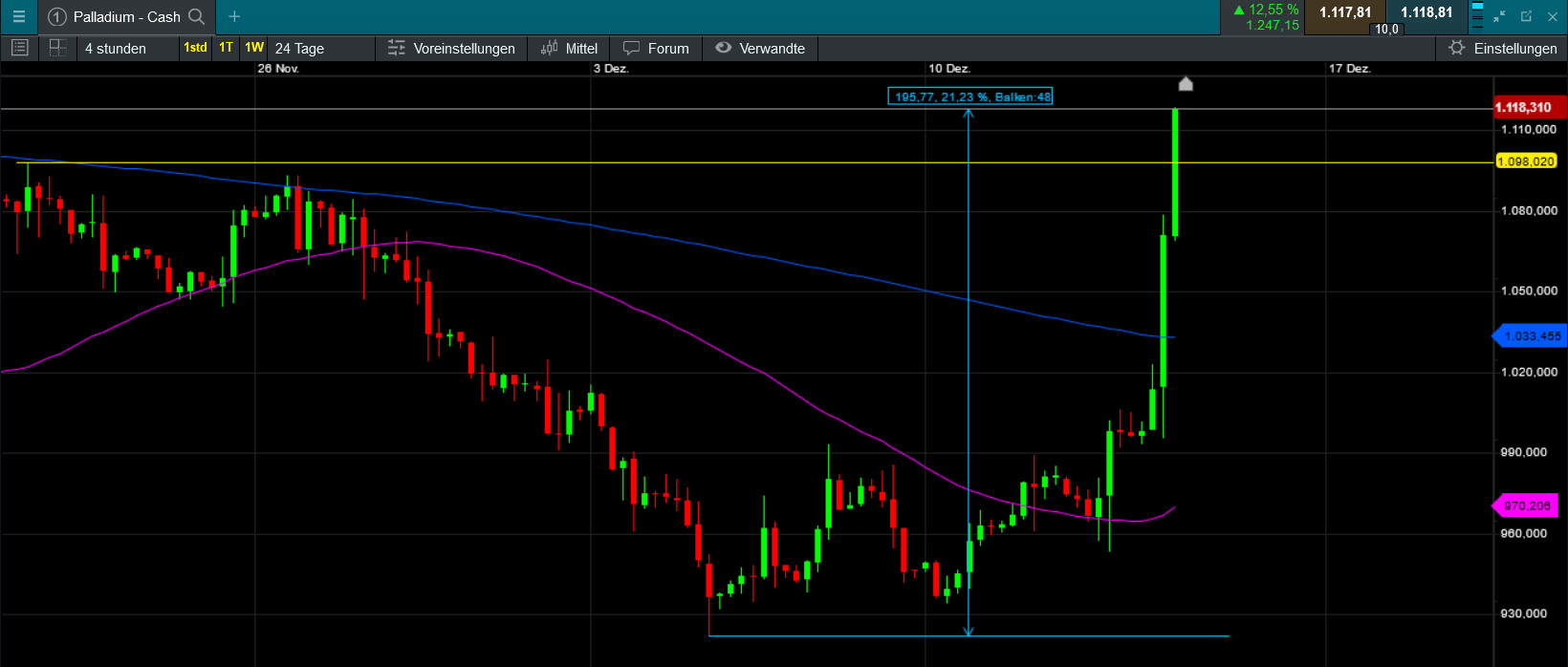Click the 17 Dez. date label
The height and width of the screenshot is (667, 1568).
tap(1350, 69)
